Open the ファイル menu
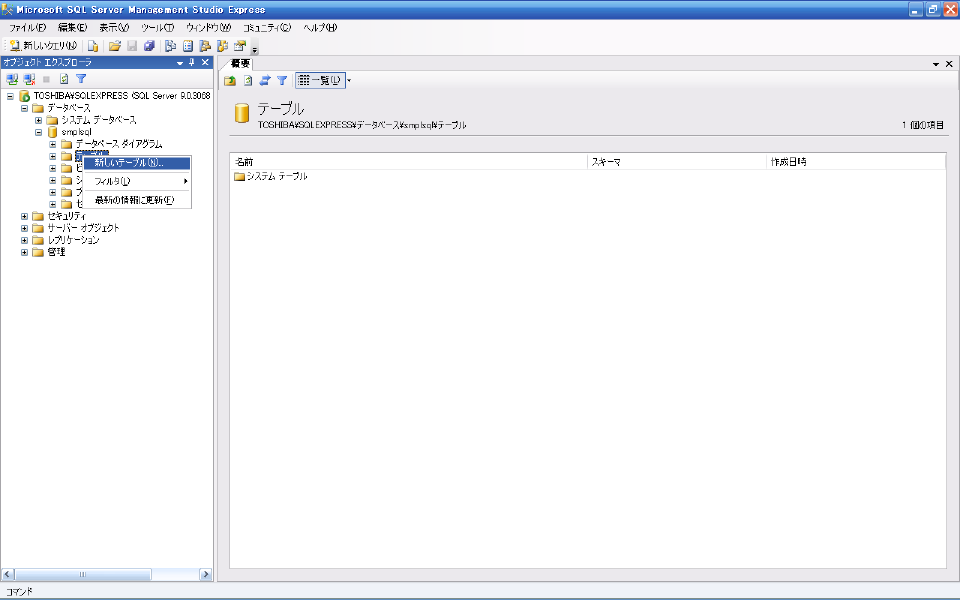This screenshot has height=600, width=960. (x=28, y=28)
